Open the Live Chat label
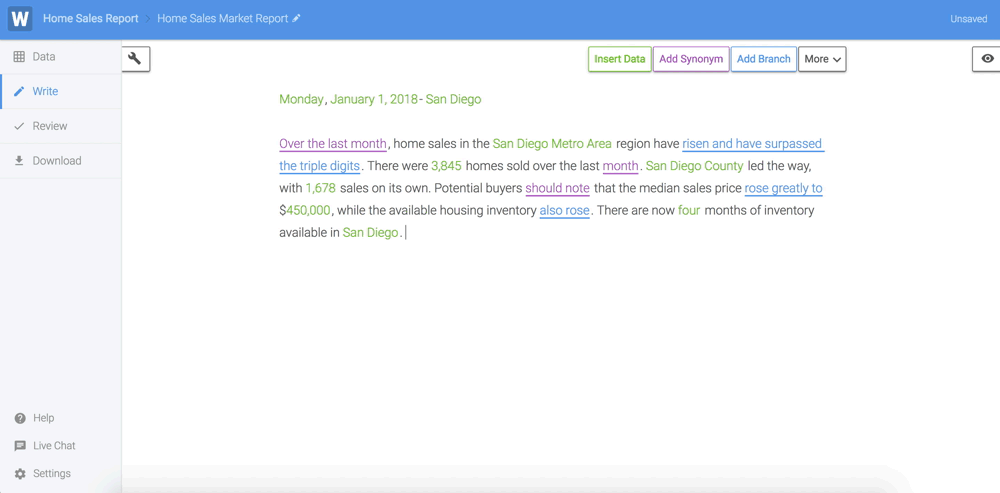This screenshot has height=493, width=1000. point(54,446)
